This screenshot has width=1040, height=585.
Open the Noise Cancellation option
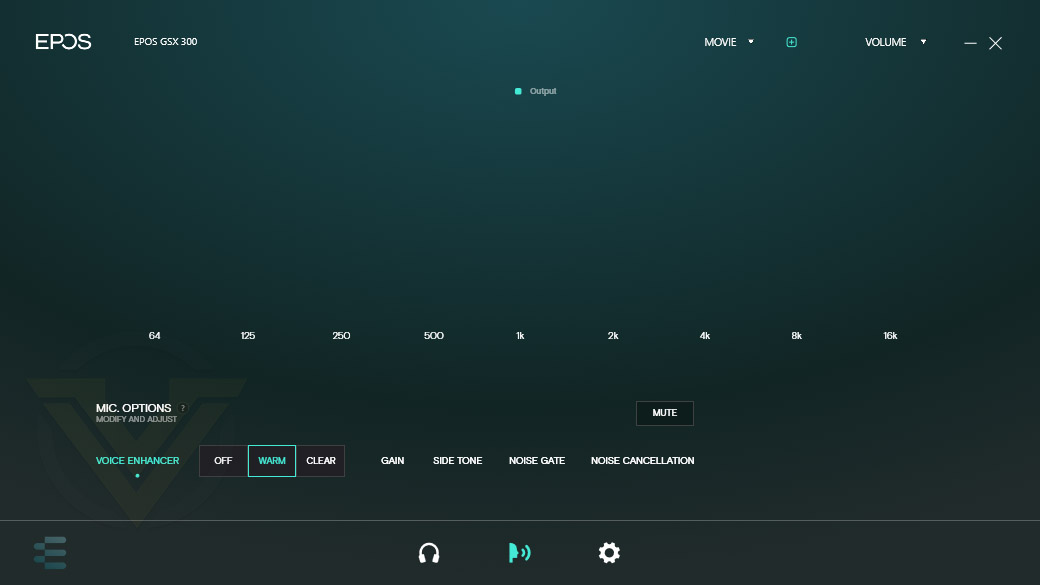643,460
